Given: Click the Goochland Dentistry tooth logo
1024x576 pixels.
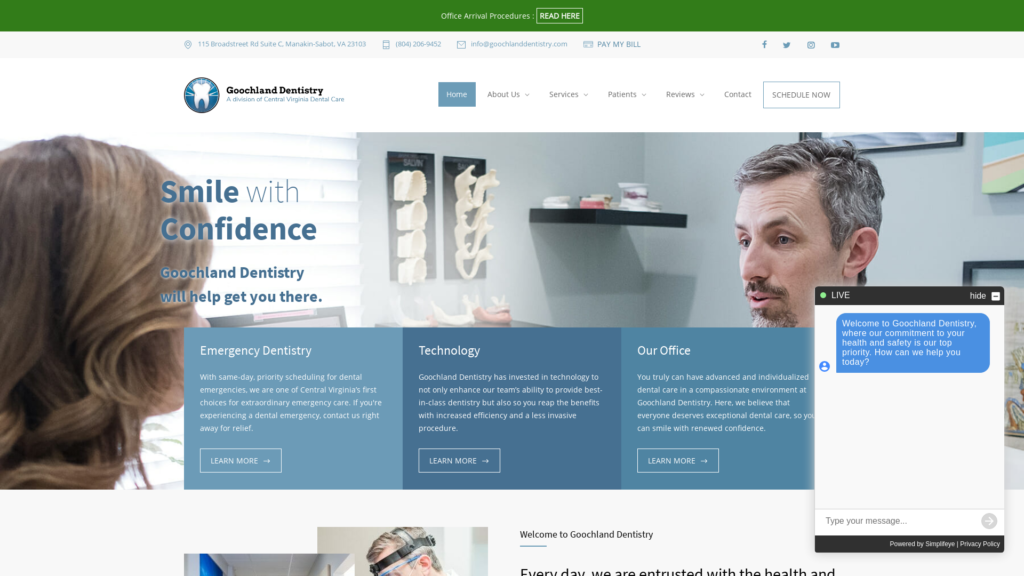Looking at the screenshot, I should pos(201,95).
